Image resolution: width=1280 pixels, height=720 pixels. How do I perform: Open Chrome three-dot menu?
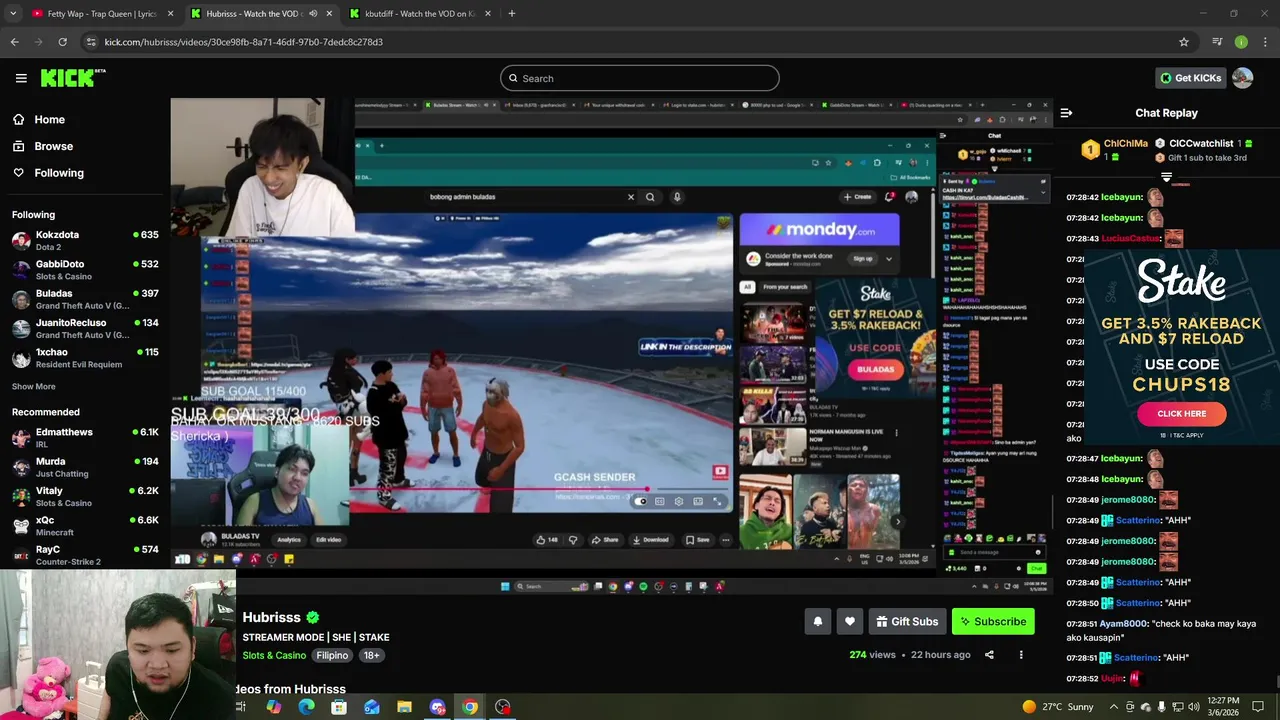coord(1265,42)
